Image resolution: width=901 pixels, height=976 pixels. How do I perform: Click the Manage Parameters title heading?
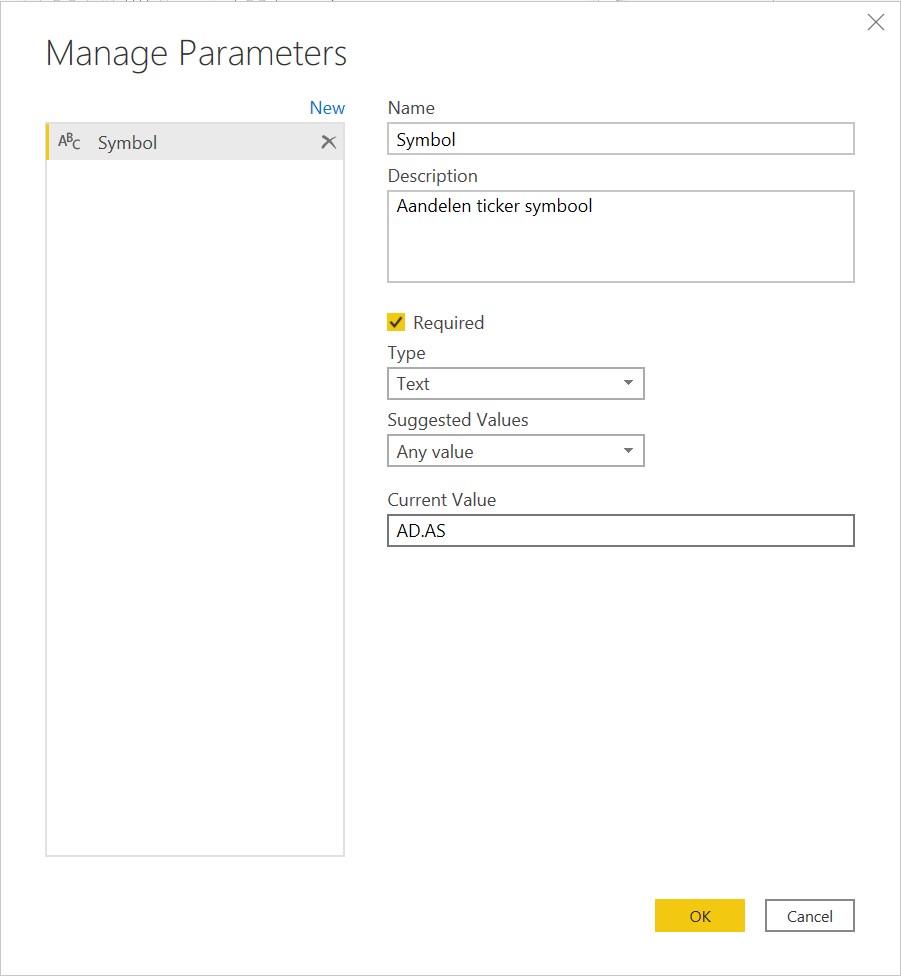coord(196,53)
